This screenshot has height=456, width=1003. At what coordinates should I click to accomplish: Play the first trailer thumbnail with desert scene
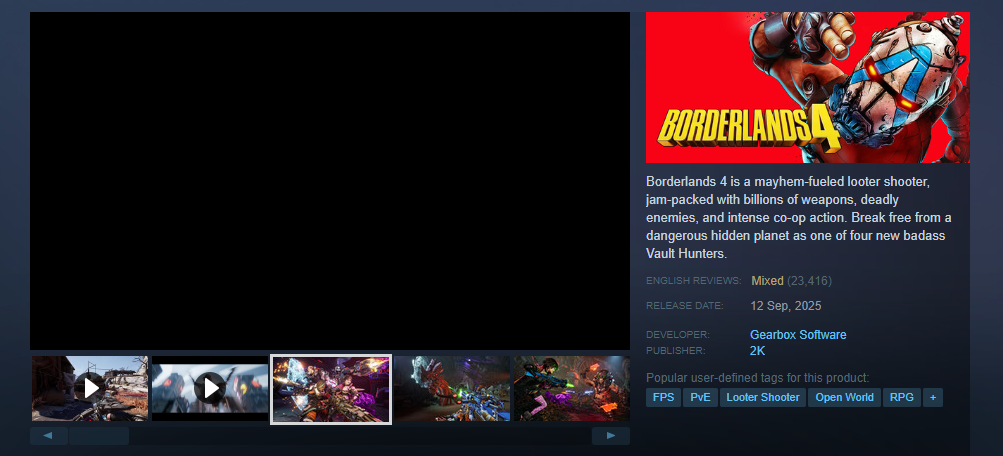coord(90,388)
